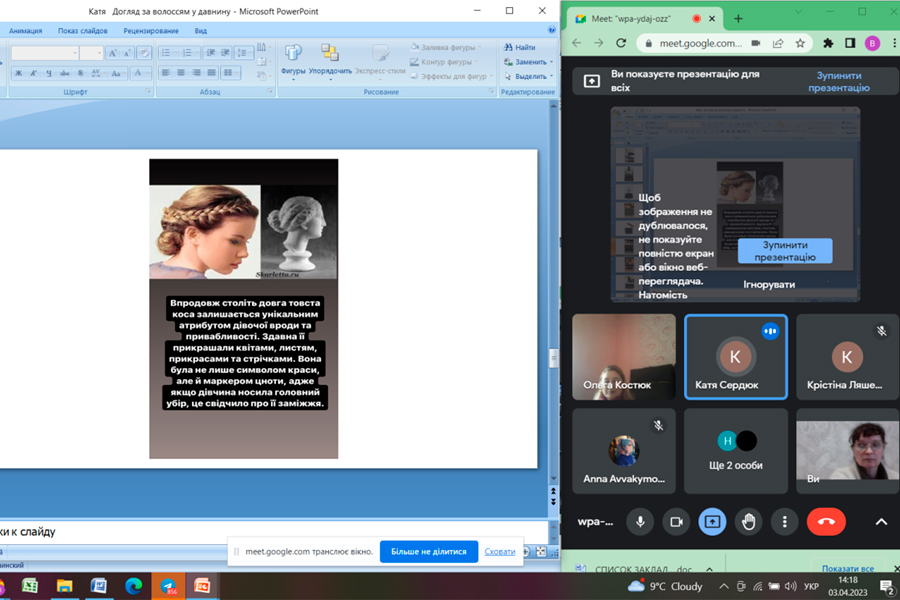Viewport: 900px width, 600px height.
Task: Open Chrome extensions puzzle icon
Action: (828, 43)
